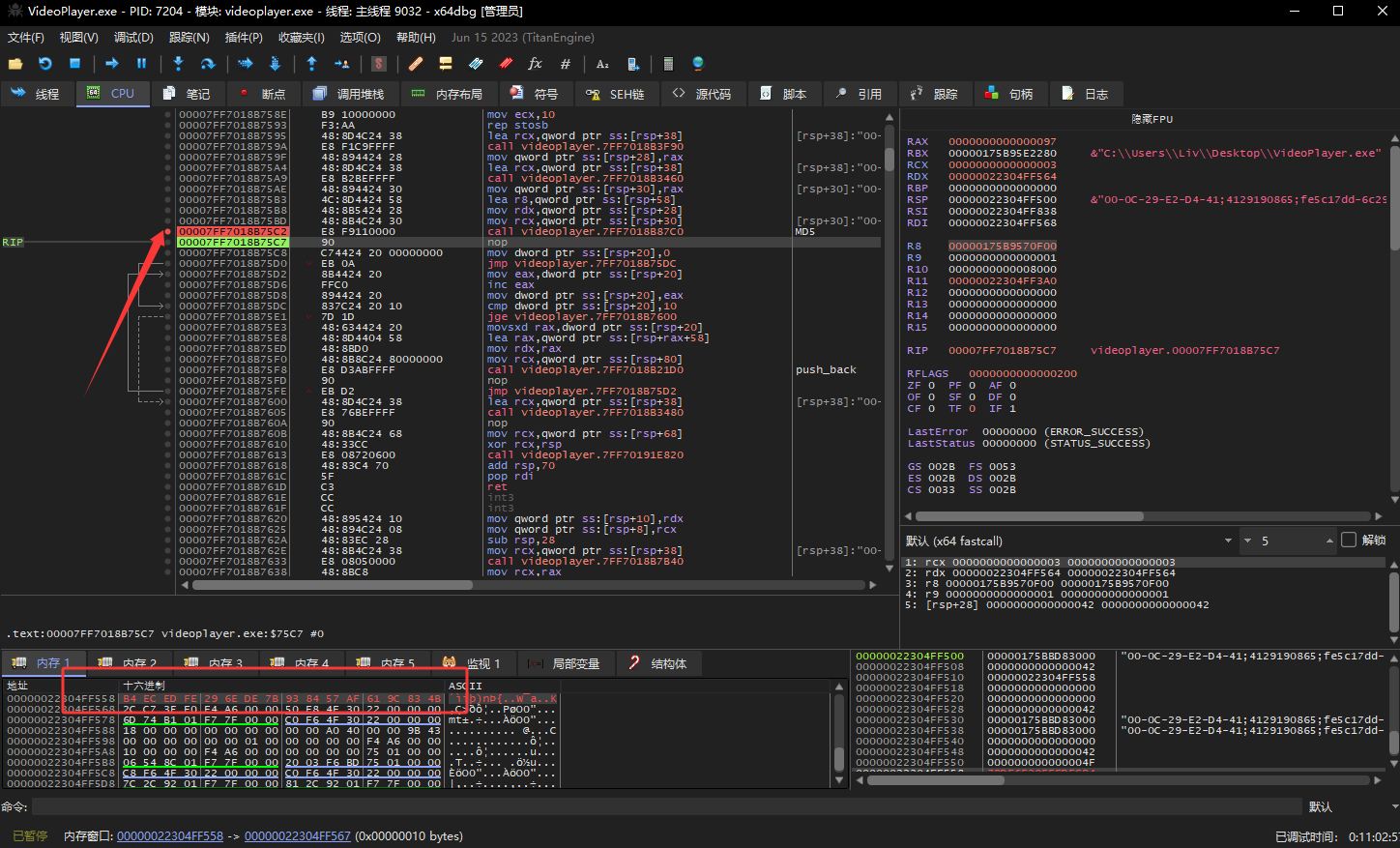Open the 调试(D) menu
The height and width of the screenshot is (848, 1400).
133,38
